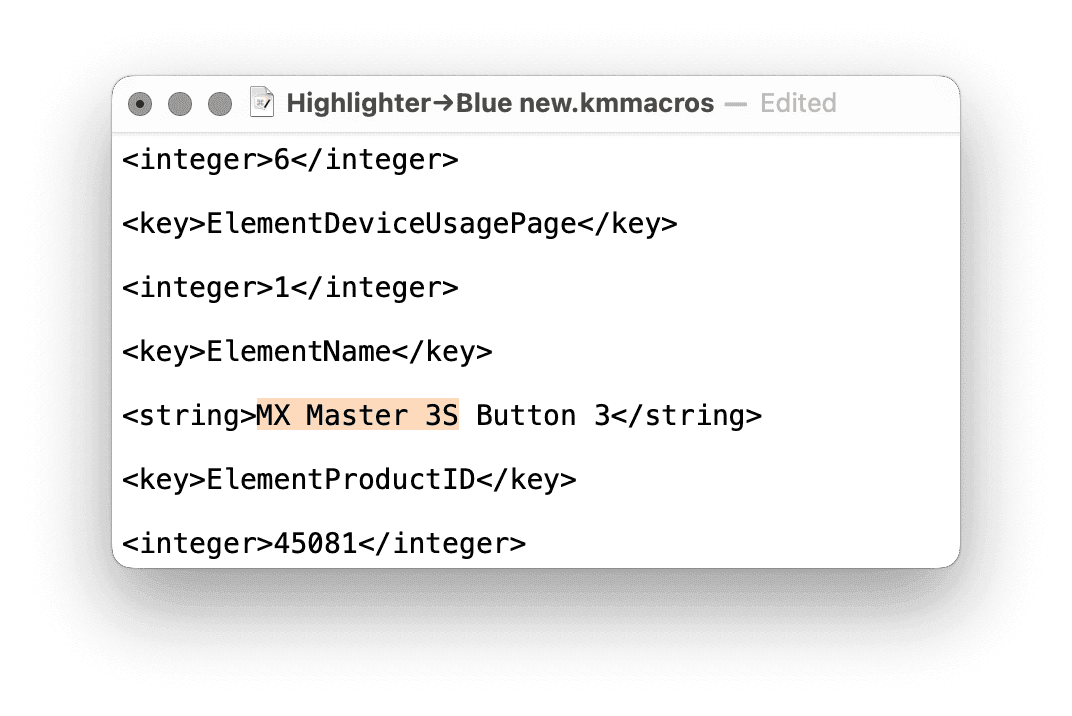Click the integer 6 line
The width and height of the screenshot is (1072, 716).
pos(291,159)
